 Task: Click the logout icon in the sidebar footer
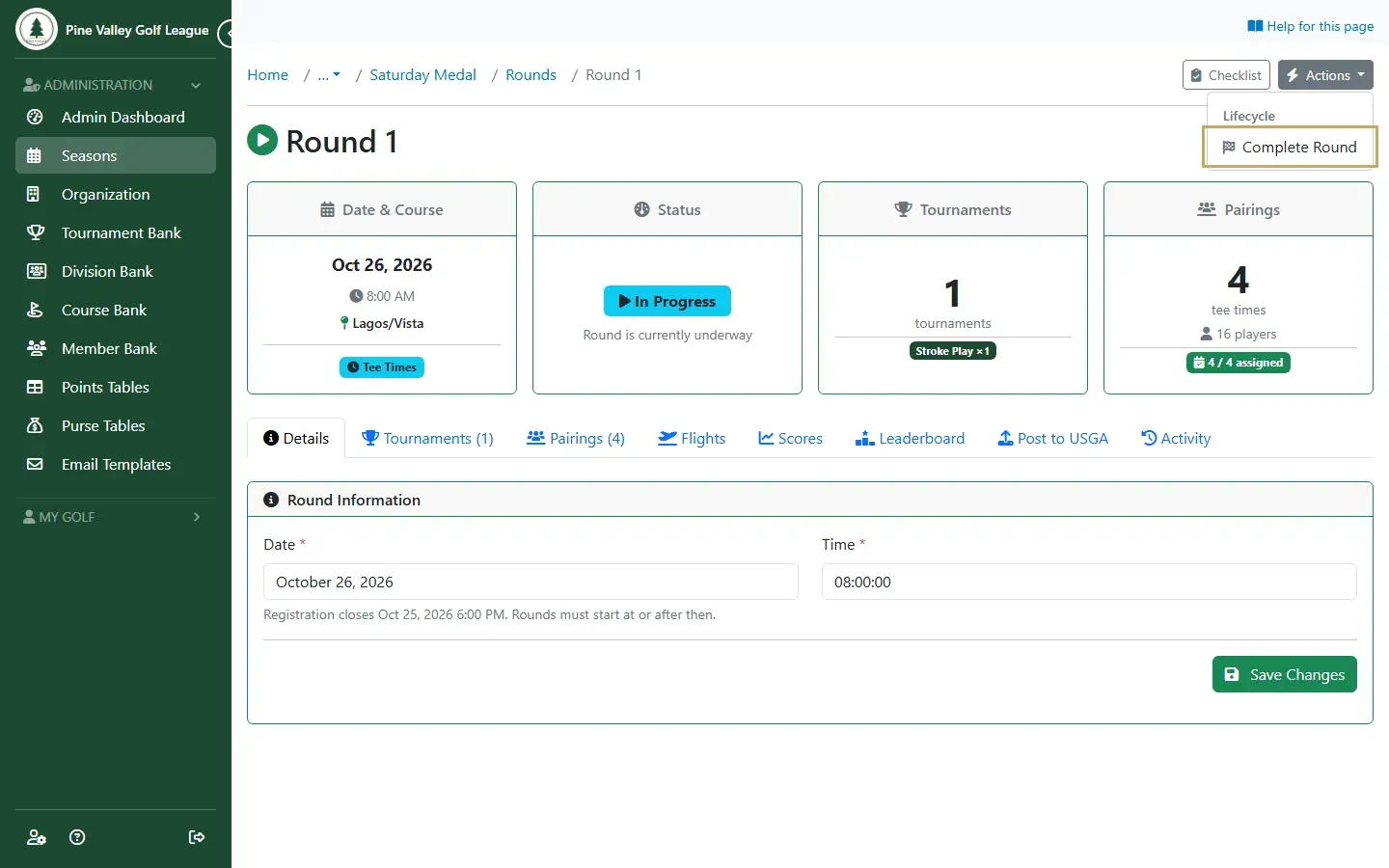(197, 837)
